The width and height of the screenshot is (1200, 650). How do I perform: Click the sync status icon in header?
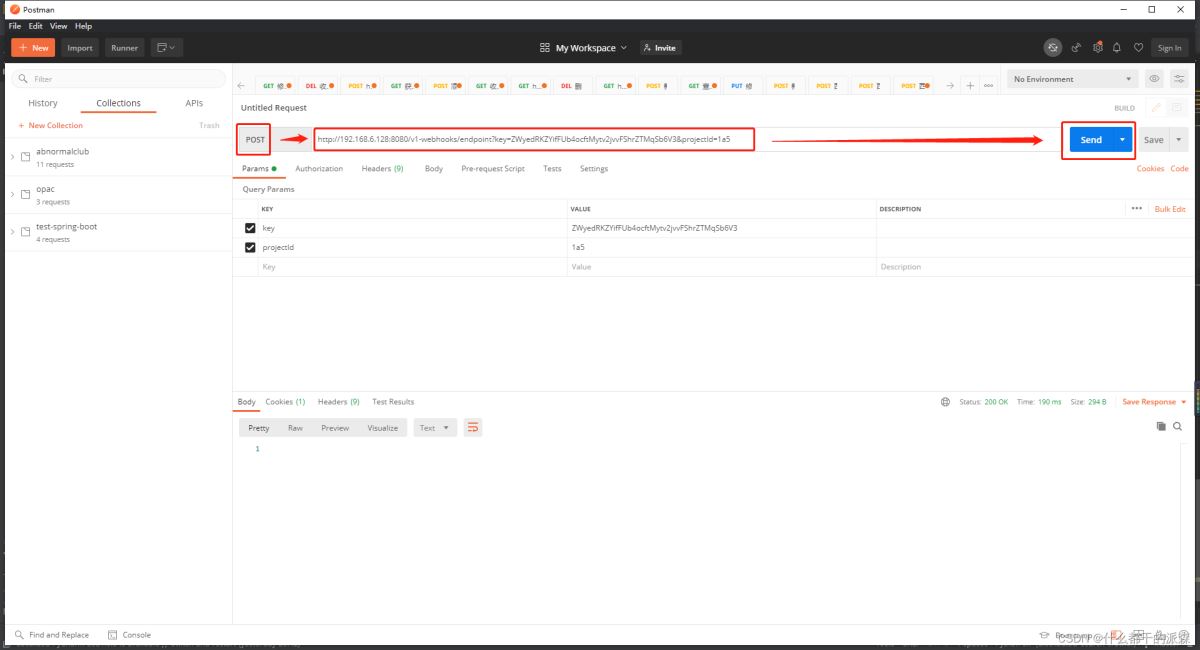click(1053, 47)
